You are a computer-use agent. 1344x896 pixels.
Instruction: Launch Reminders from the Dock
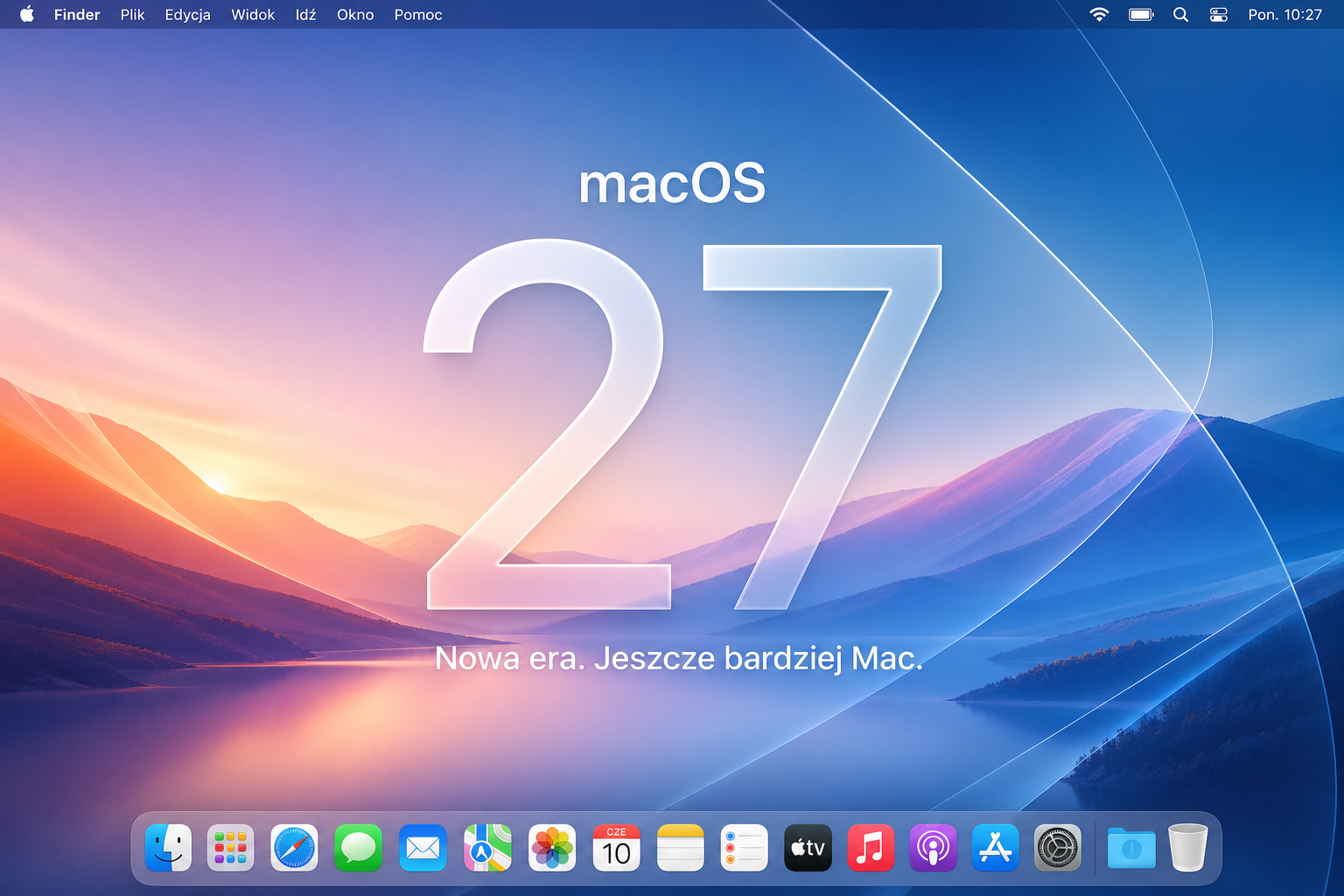click(745, 848)
